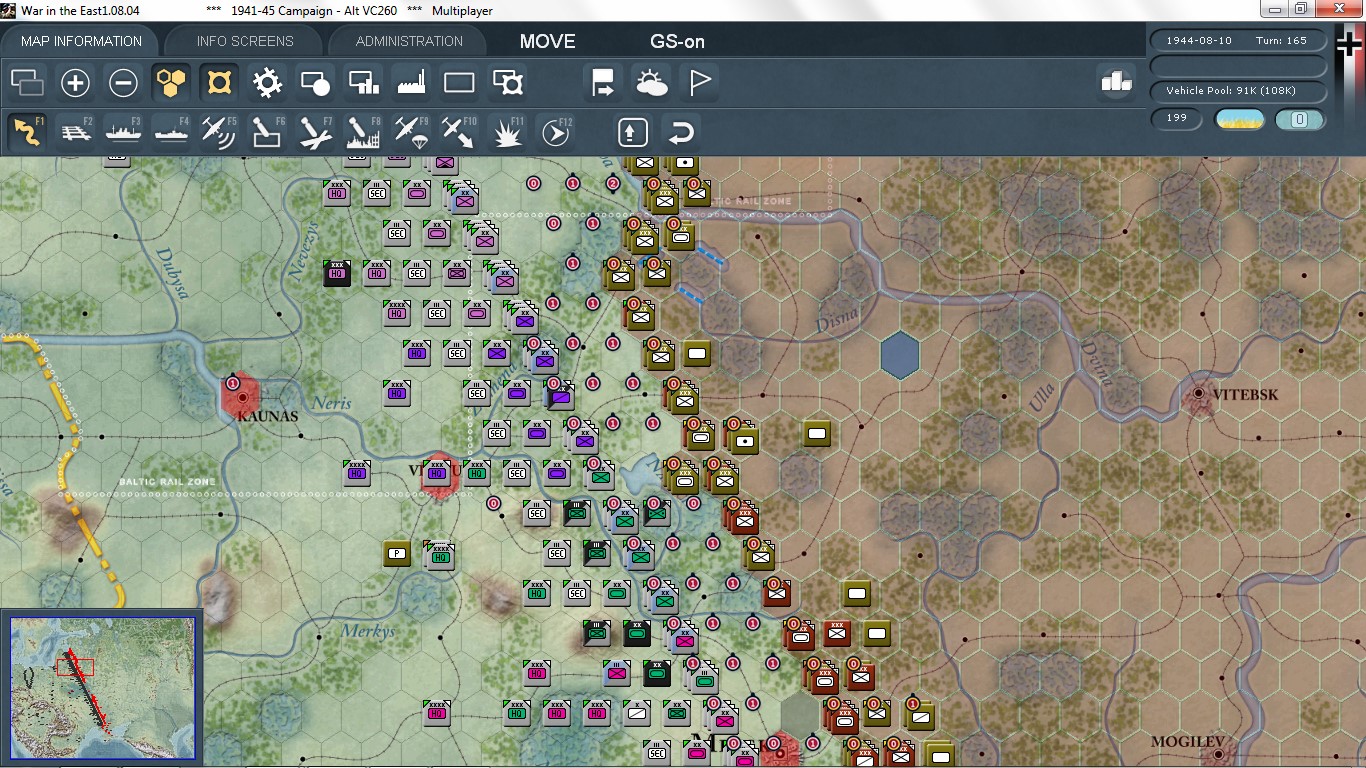Click the undo curved arrow icon

click(x=681, y=132)
